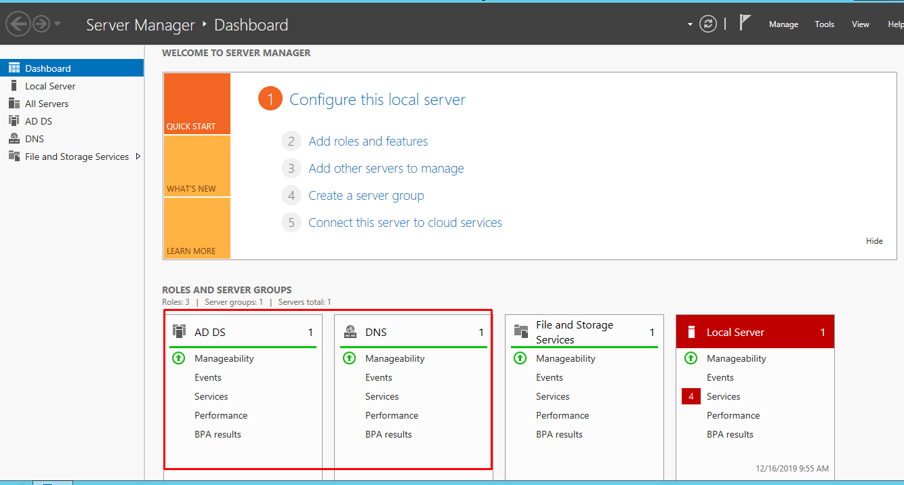The image size is (904, 485).
Task: Open the notifications flag icon
Action: (x=745, y=23)
